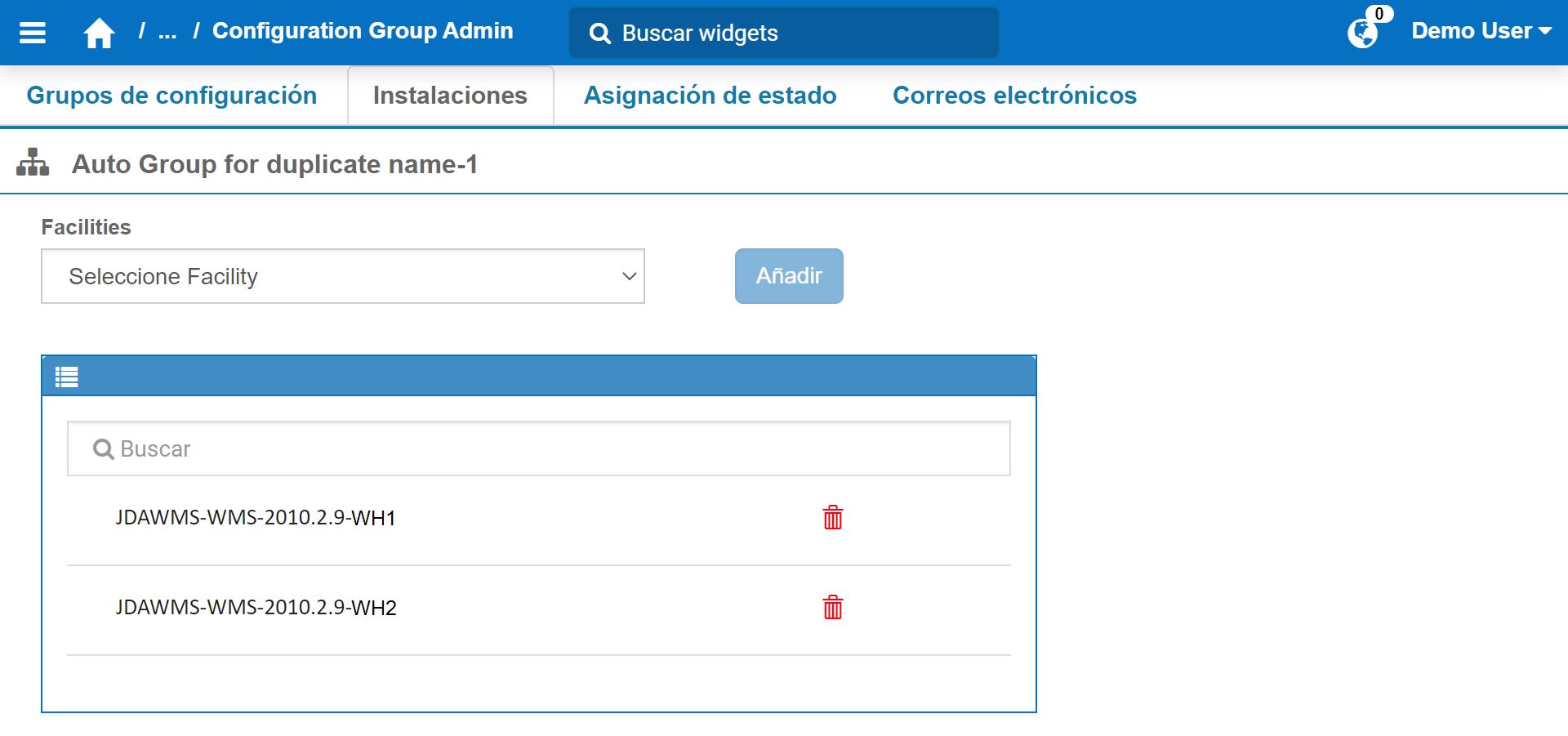
Task: Delete the JDAWMS-WMS-2010.2.9-WH1 facility
Action: coord(832,518)
